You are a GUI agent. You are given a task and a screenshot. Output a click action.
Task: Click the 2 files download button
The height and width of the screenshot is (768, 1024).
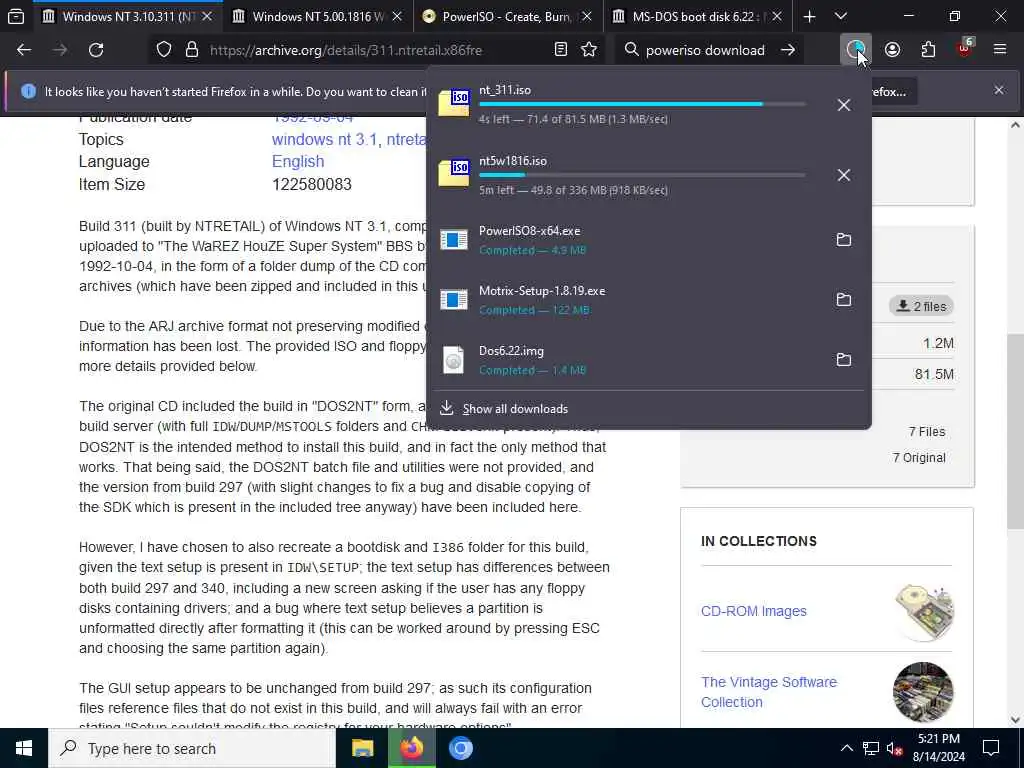(921, 306)
